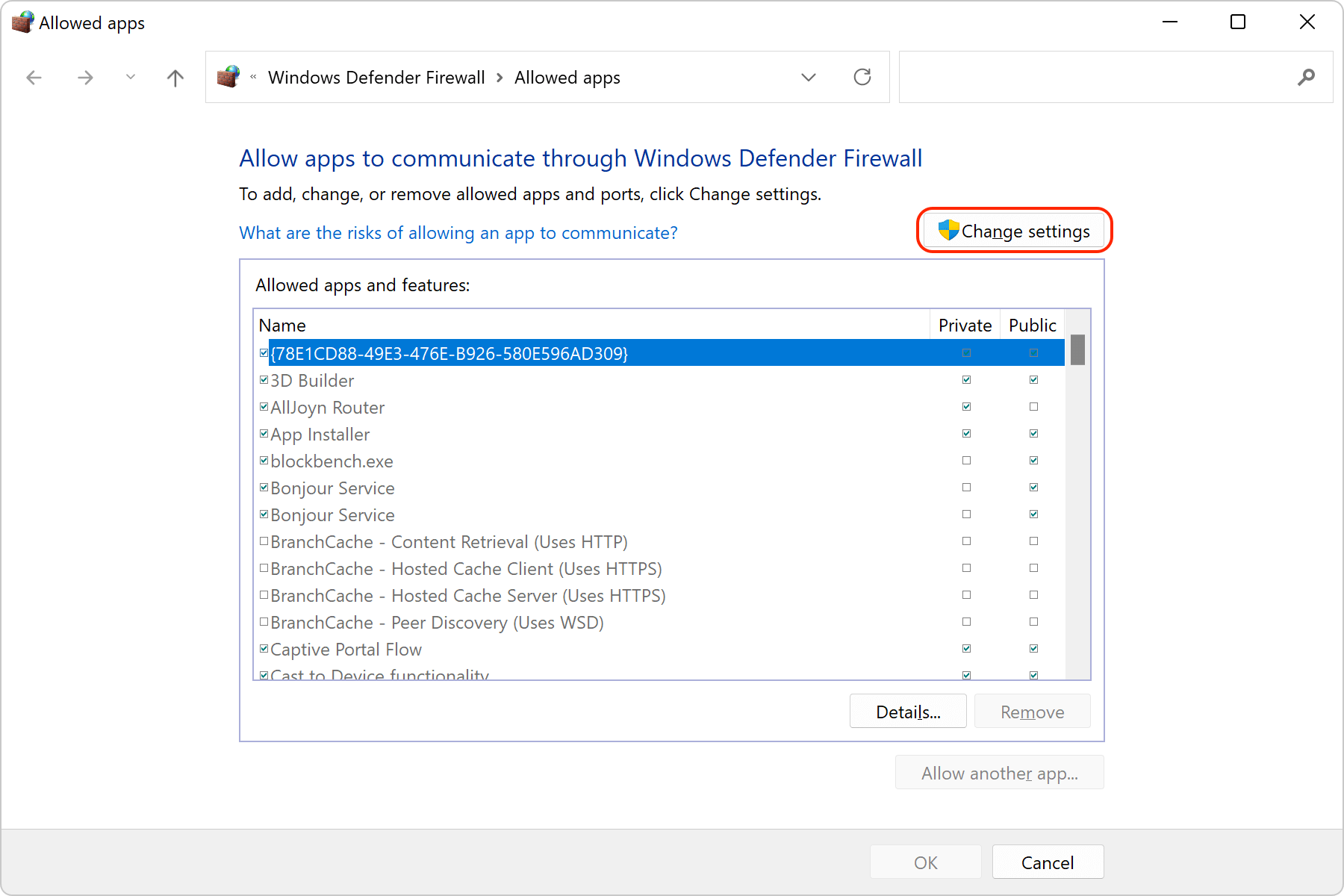Viewport: 1344px width, 896px height.
Task: Click the firewall icon in address bar
Action: coord(228,76)
